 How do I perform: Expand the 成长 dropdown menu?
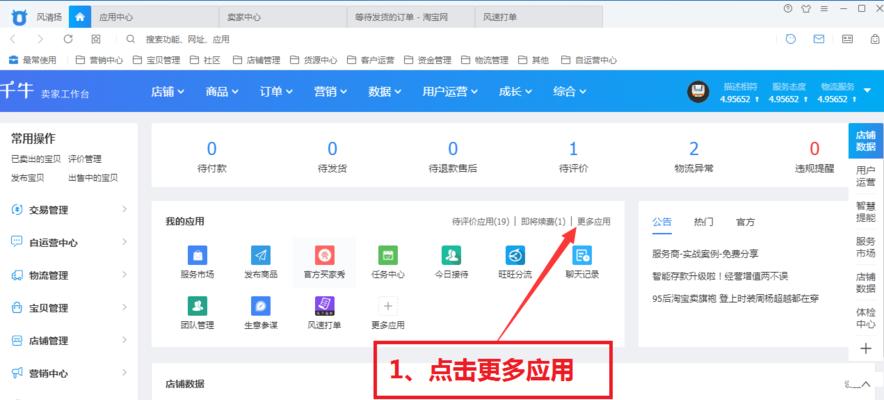pyautogui.click(x=515, y=91)
